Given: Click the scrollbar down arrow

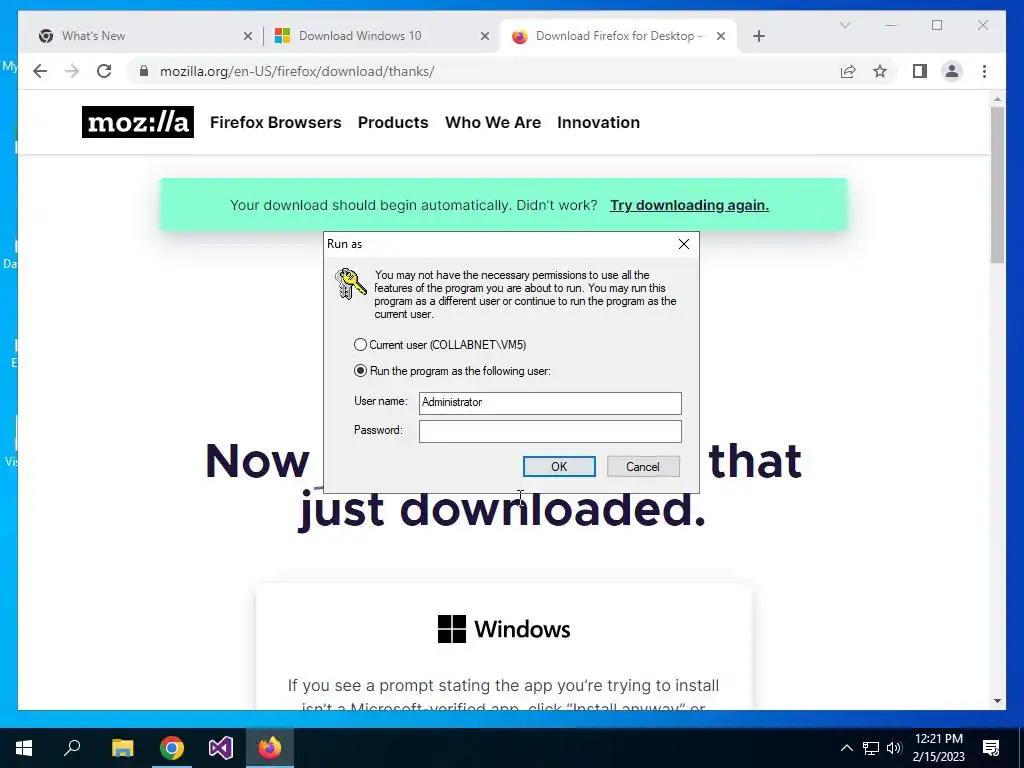Looking at the screenshot, I should coord(997,701).
